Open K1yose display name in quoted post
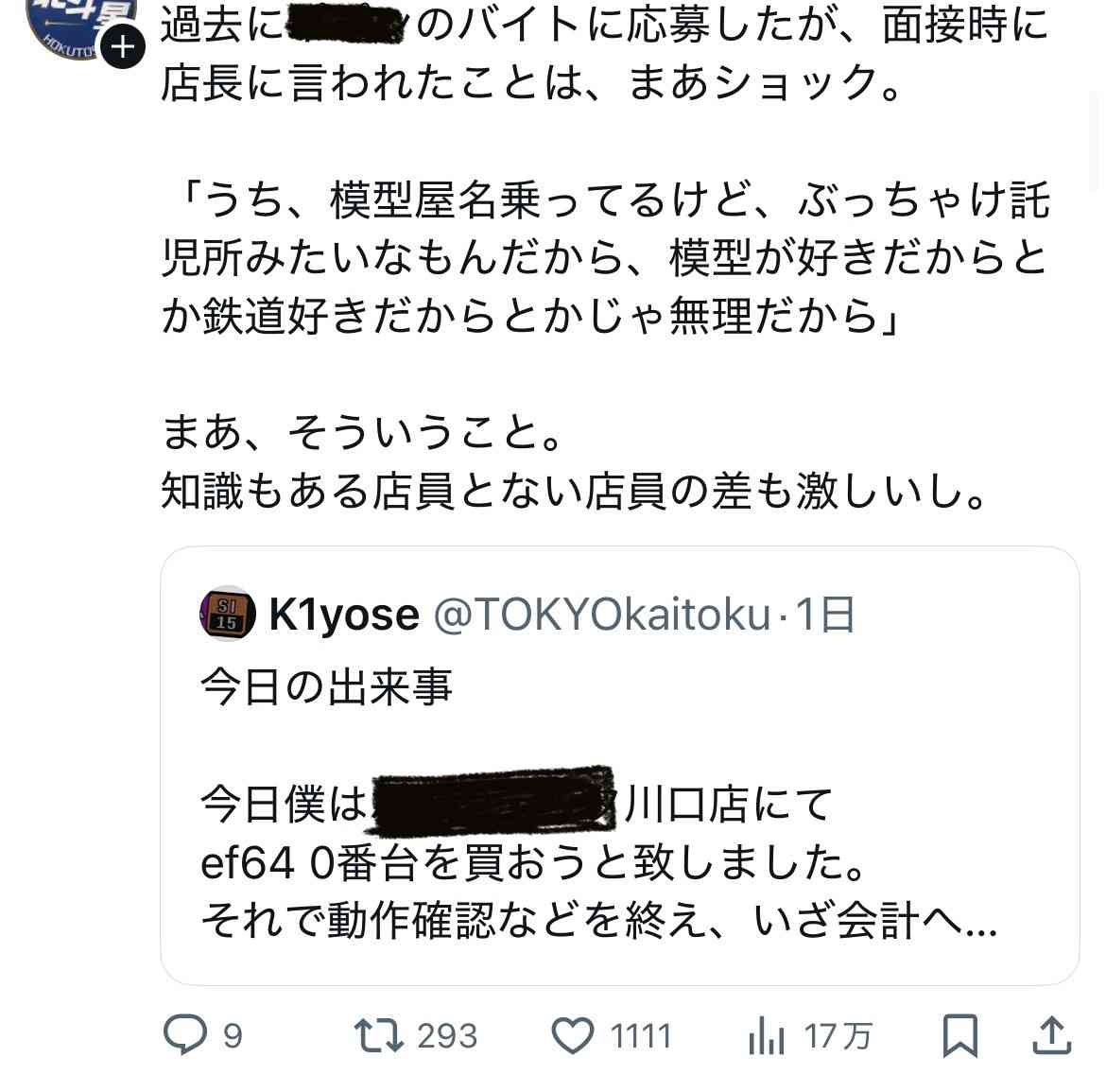 [x=344, y=615]
